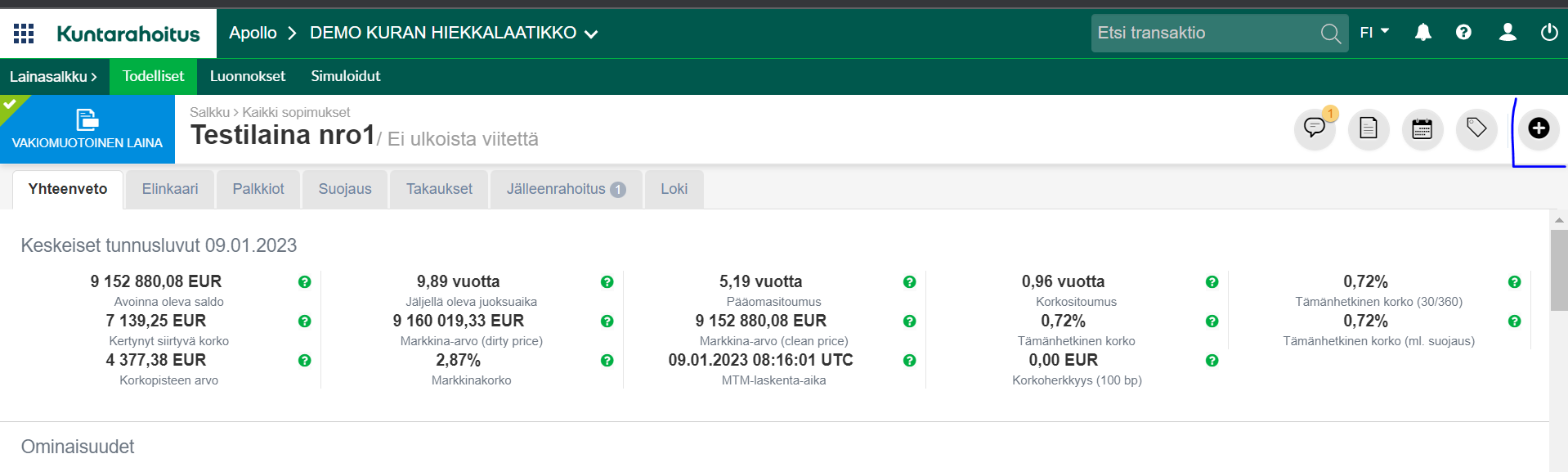Click the Etsi transaktio search field
The height and width of the screenshot is (472, 1568).
tap(1206, 34)
